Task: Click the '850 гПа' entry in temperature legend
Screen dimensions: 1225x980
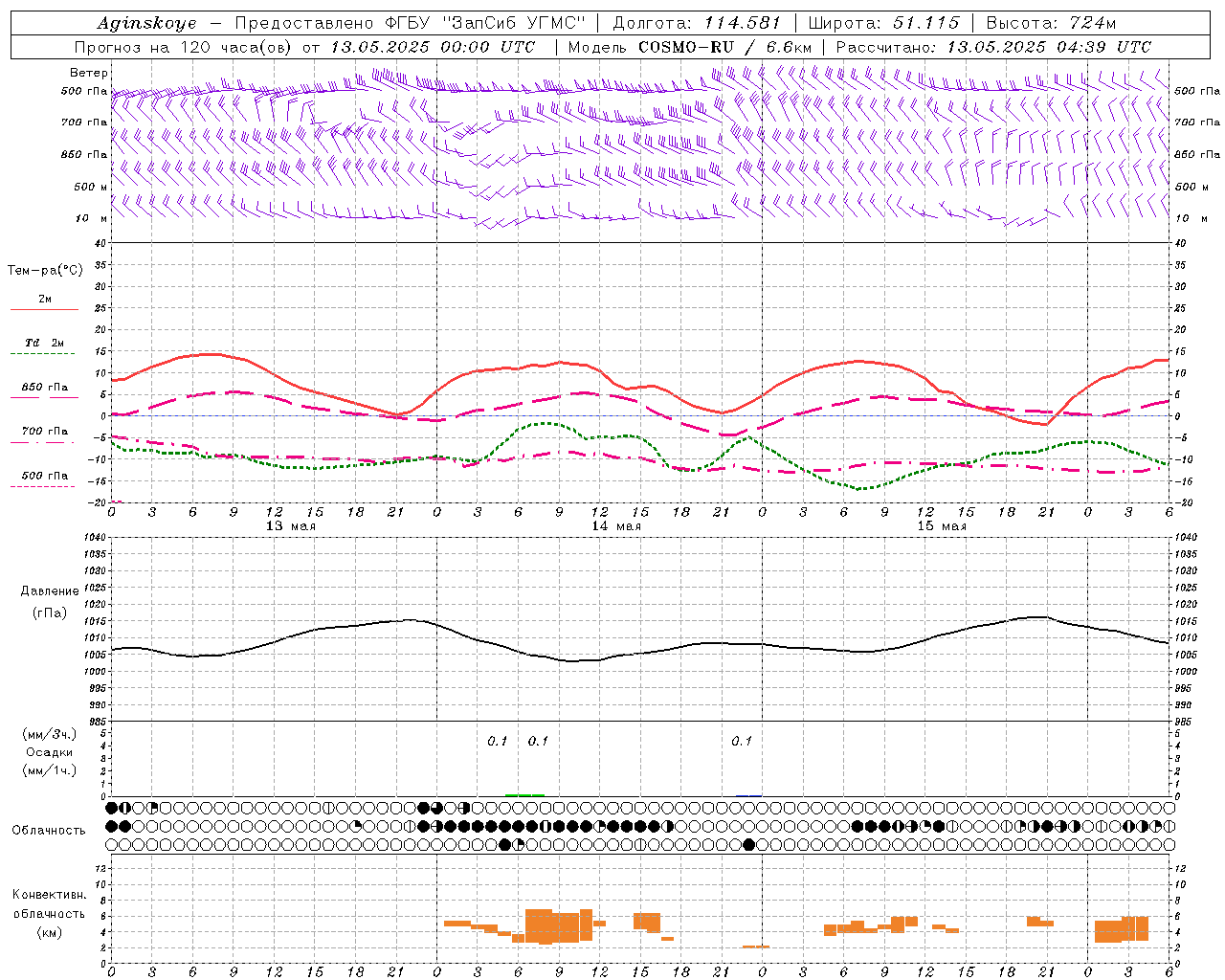Action: [45, 388]
